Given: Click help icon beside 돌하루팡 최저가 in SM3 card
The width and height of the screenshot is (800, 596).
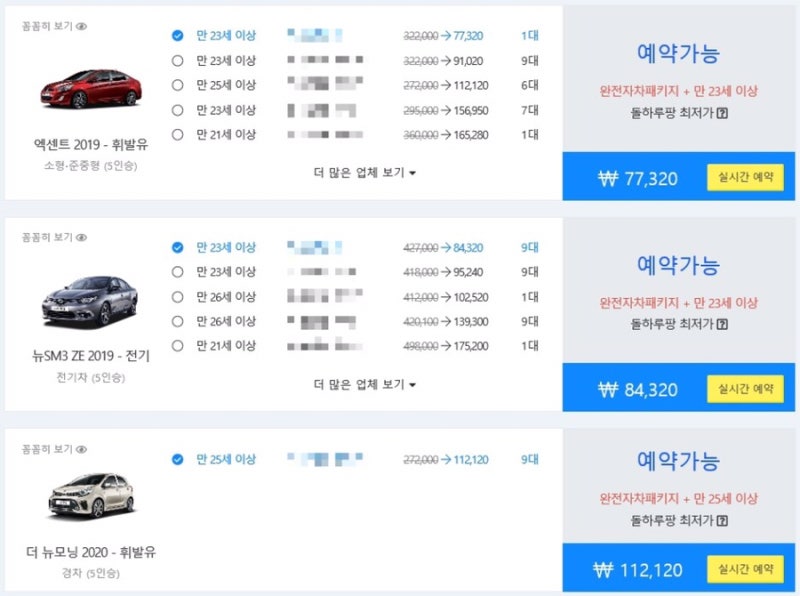Looking at the screenshot, I should 722,325.
